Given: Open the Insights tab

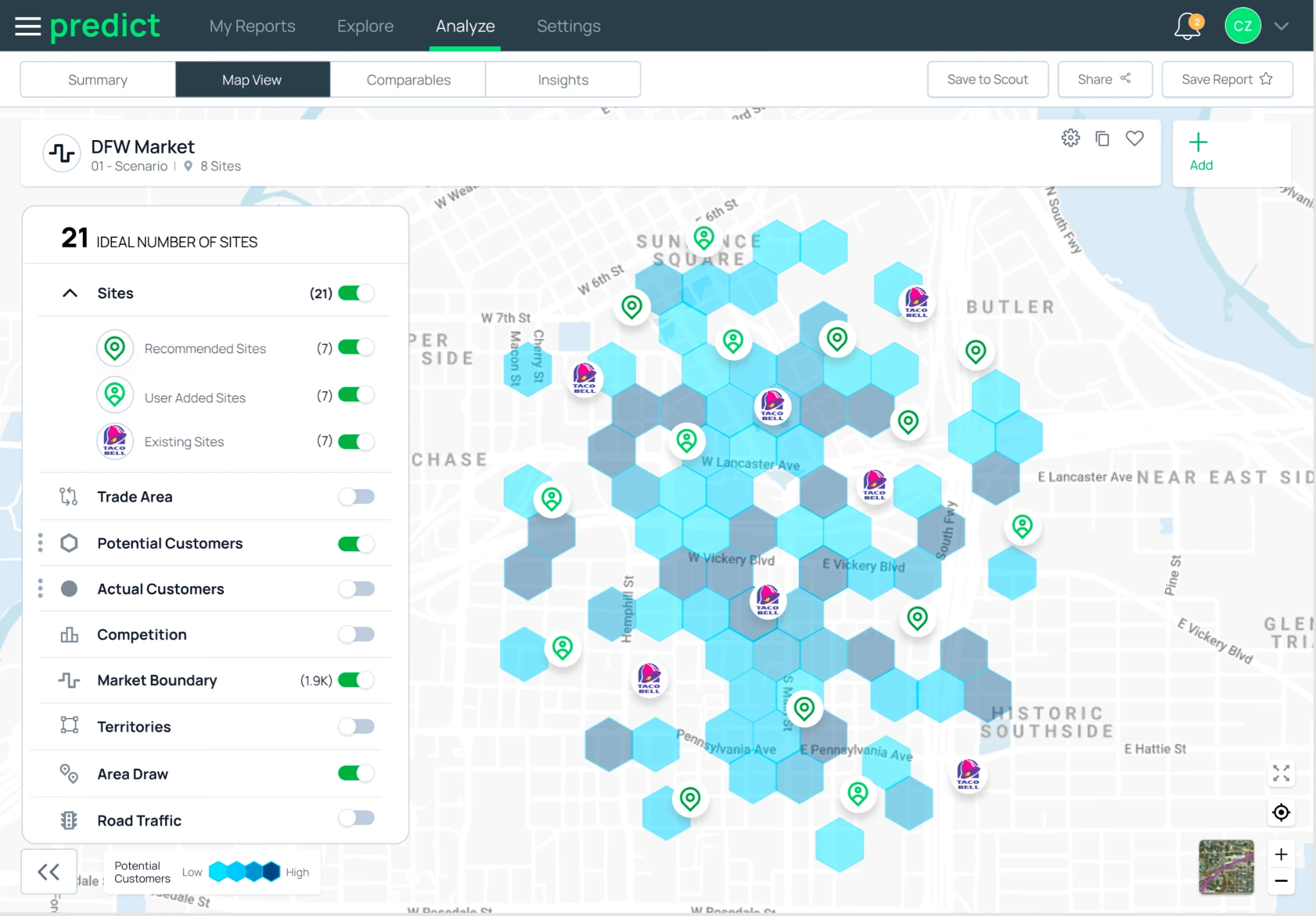Looking at the screenshot, I should pos(563,80).
